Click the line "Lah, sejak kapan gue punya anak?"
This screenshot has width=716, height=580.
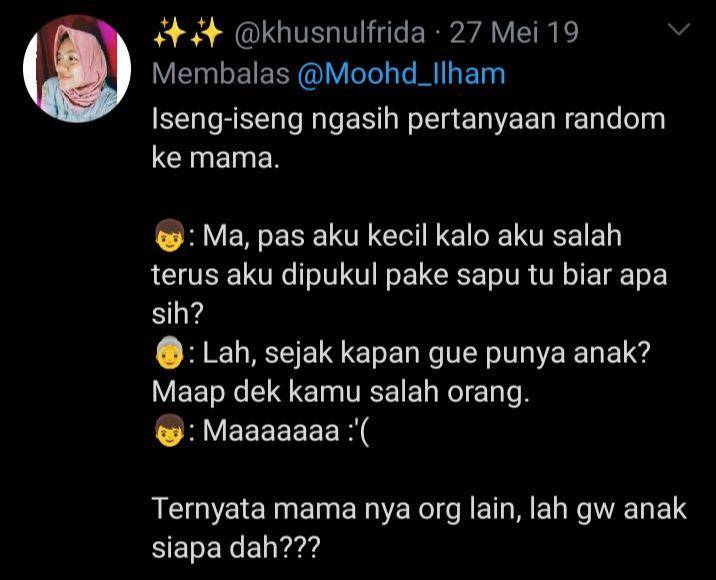(426, 353)
